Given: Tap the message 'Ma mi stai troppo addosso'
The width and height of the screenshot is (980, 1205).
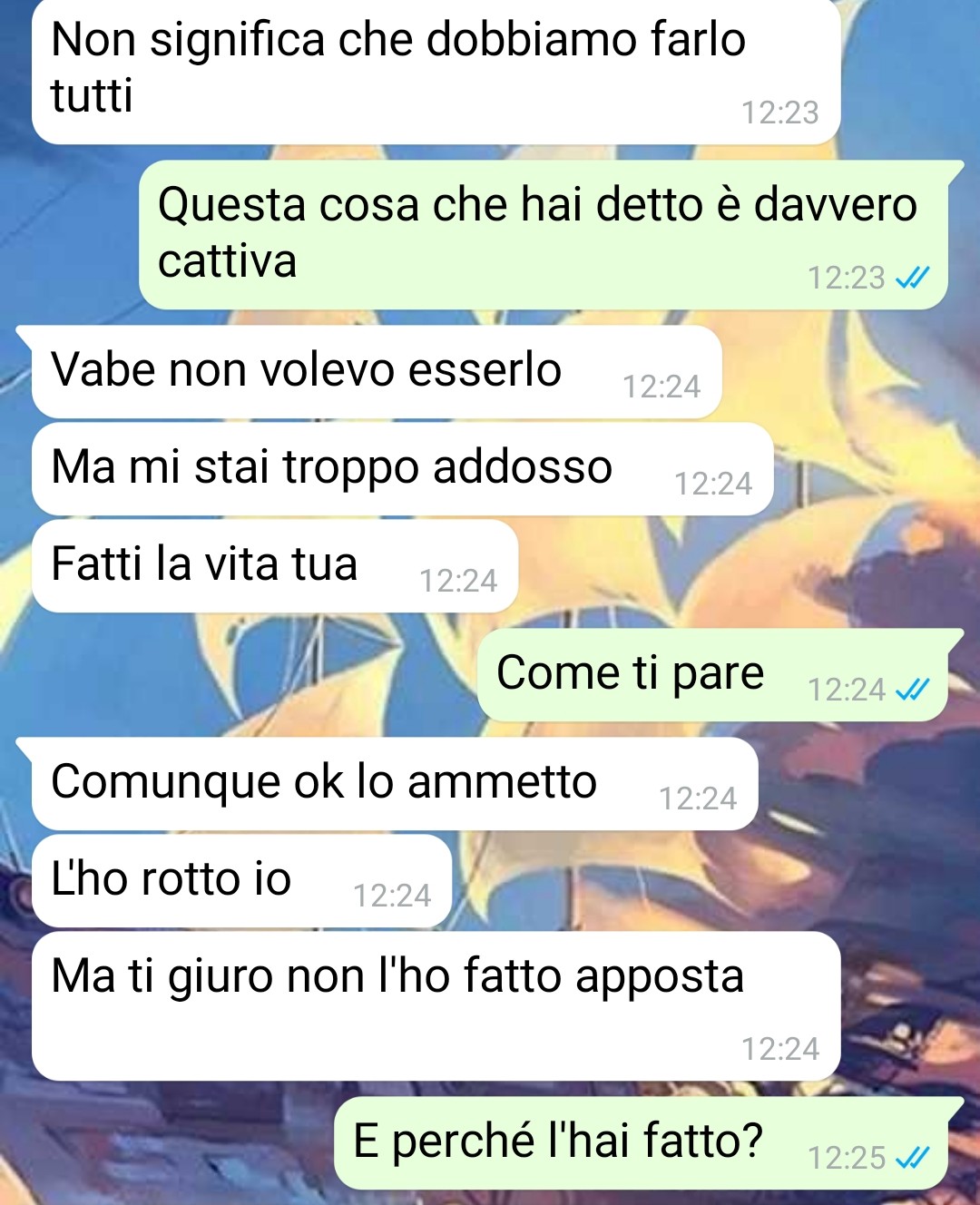Looking at the screenshot, I should pos(402,469).
